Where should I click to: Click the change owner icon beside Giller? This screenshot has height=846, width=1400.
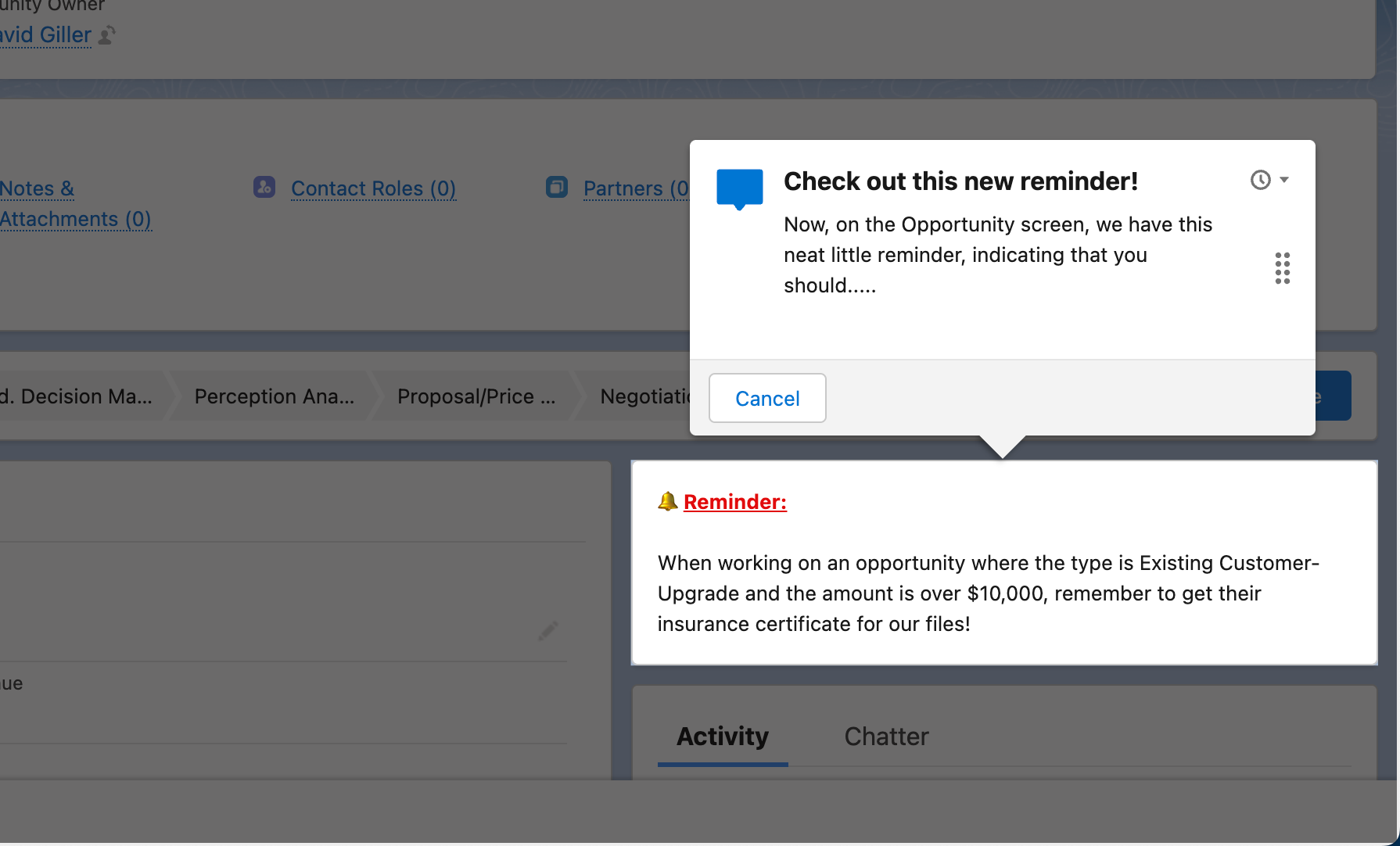click(107, 35)
